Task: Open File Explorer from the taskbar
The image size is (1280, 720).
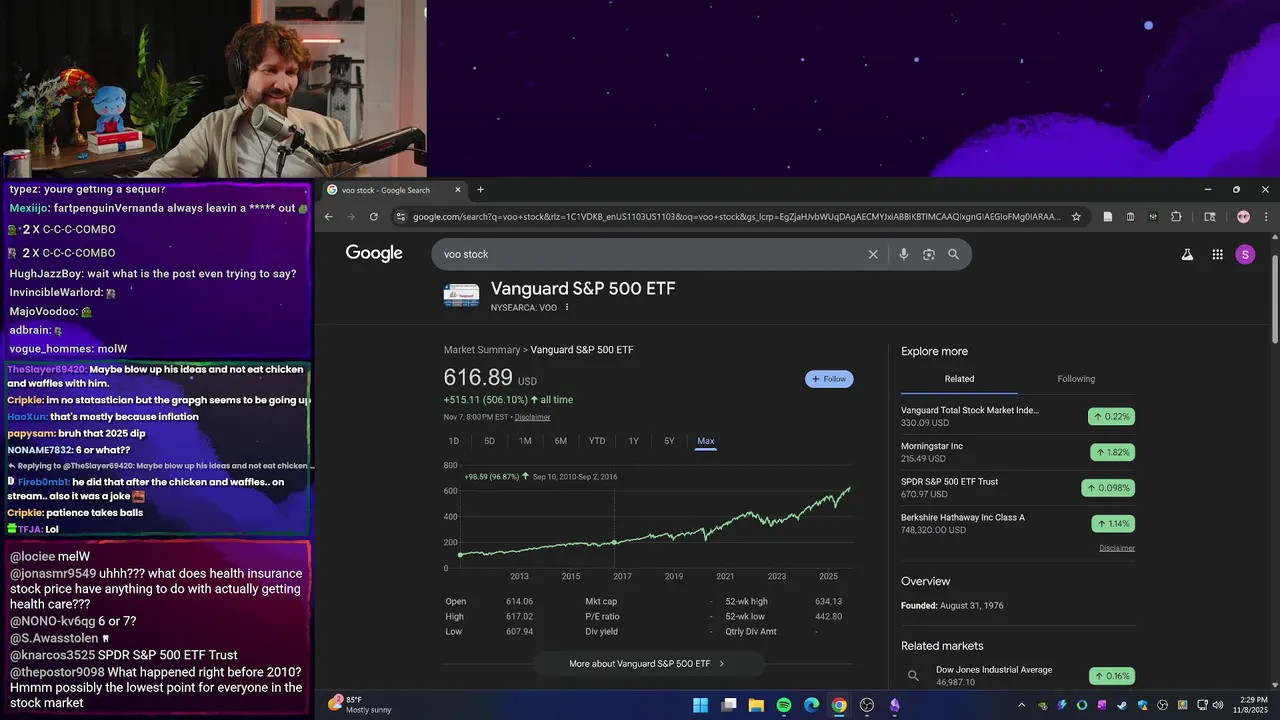Action: [x=756, y=705]
